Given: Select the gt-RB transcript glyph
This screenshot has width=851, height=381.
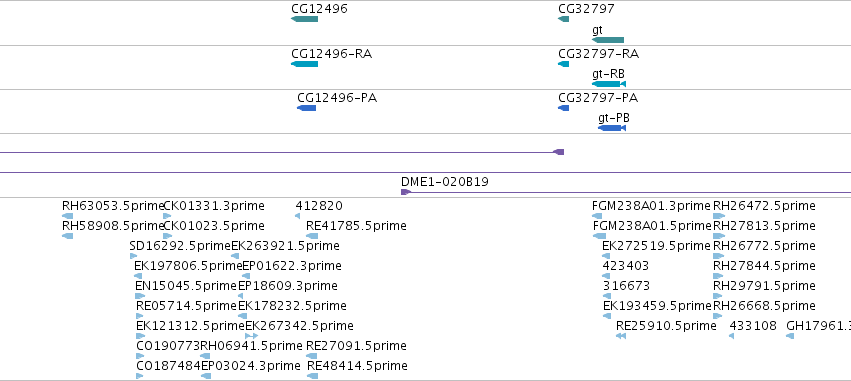Looking at the screenshot, I should point(609,84).
